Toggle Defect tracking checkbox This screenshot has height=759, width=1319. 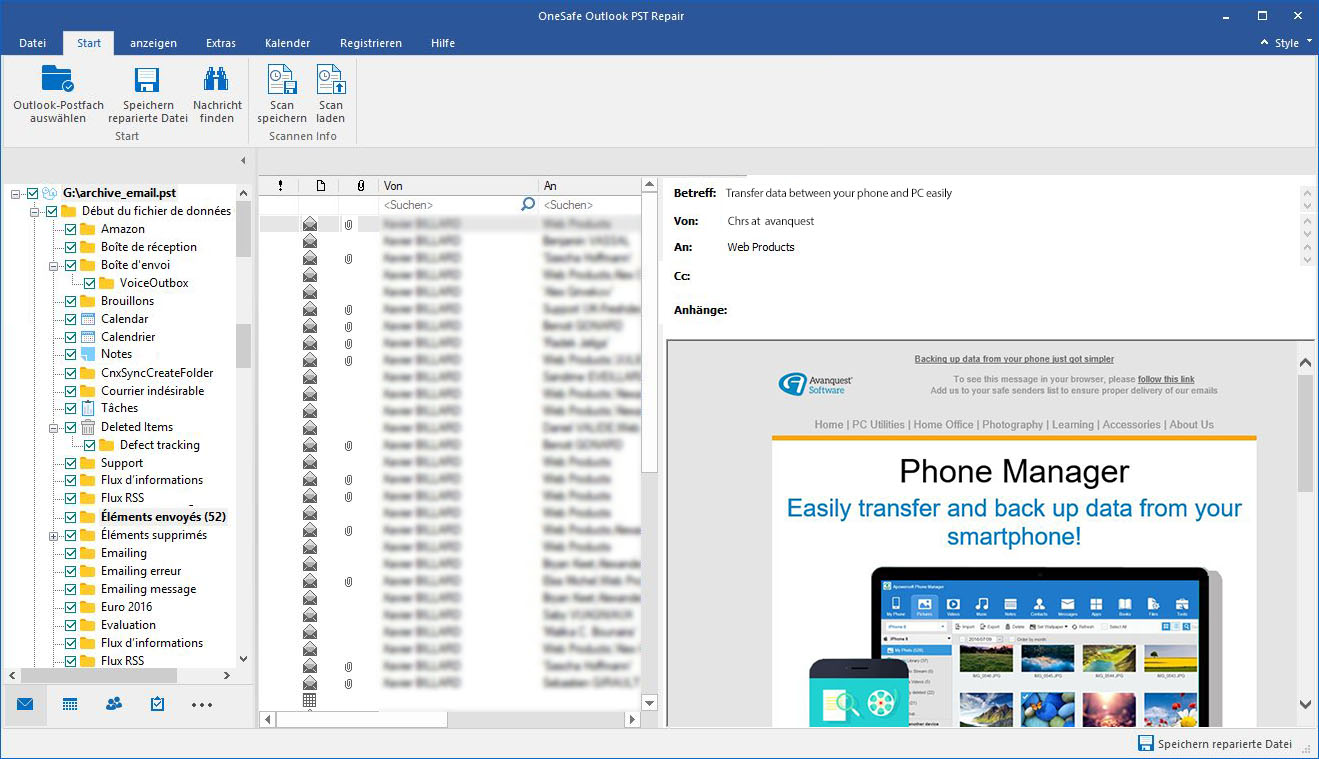[90, 445]
